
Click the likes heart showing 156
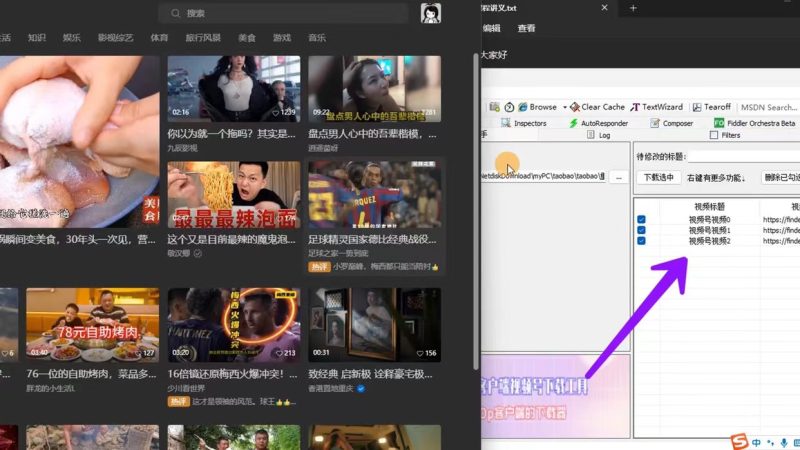click(x=420, y=353)
